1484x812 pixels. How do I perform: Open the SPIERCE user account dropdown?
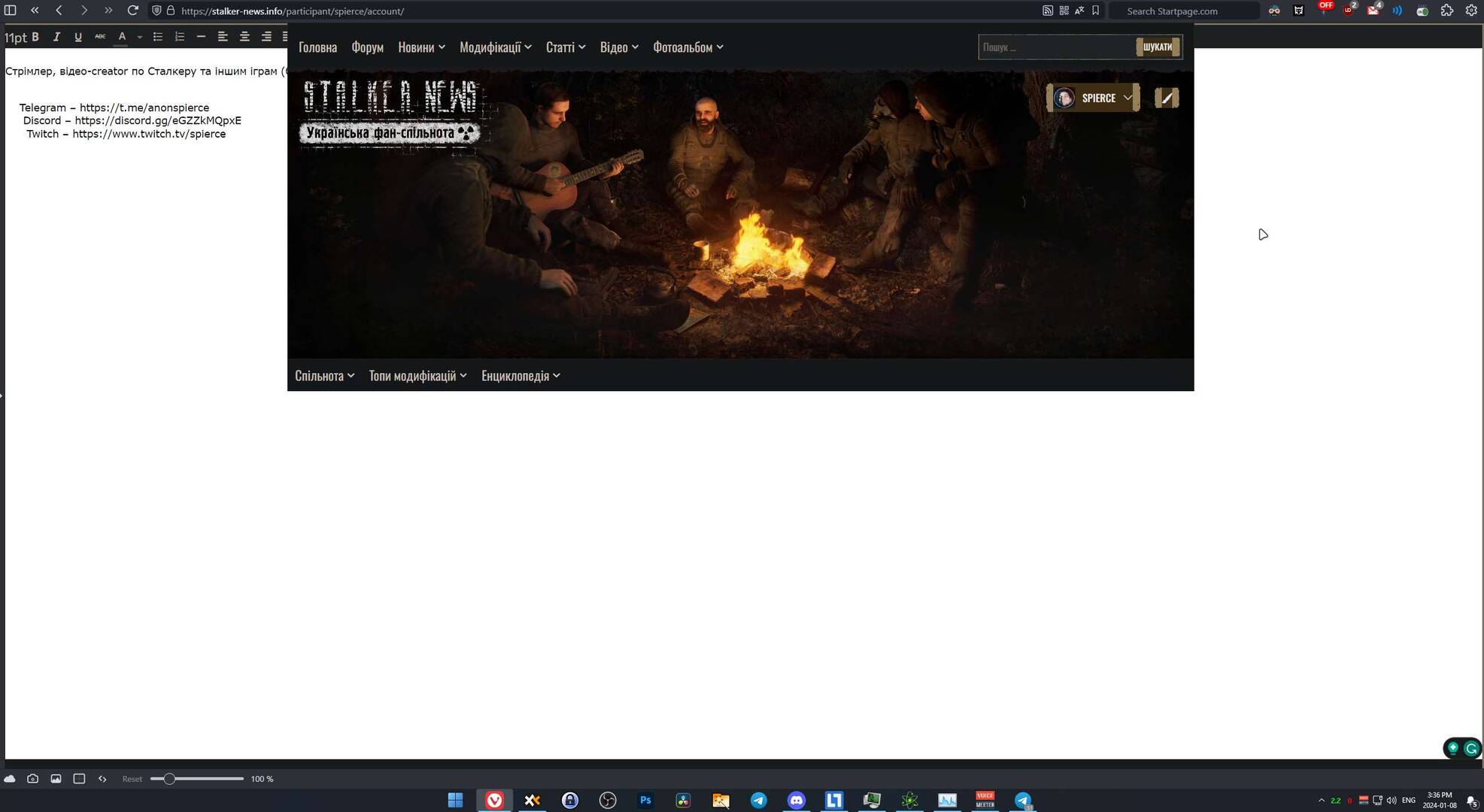[1093, 98]
